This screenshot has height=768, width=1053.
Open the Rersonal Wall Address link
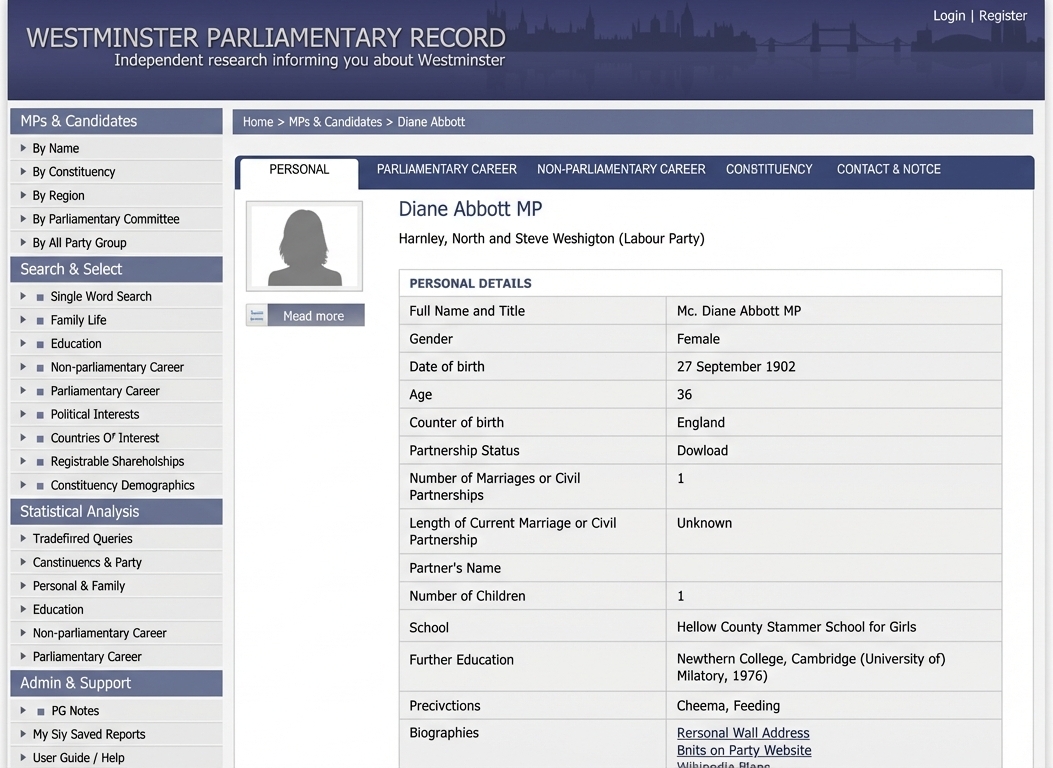point(743,732)
